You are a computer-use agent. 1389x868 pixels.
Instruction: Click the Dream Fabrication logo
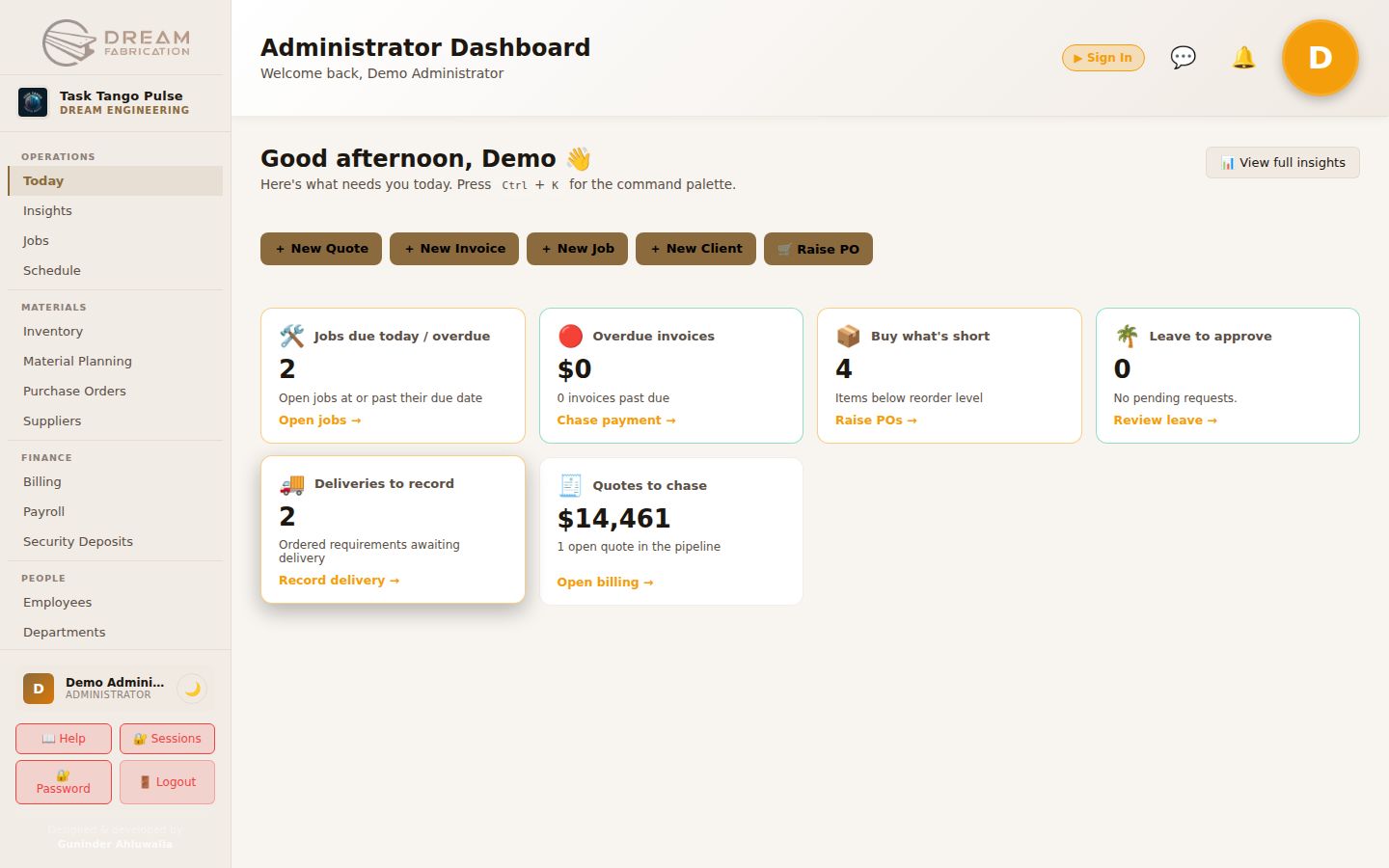(116, 42)
